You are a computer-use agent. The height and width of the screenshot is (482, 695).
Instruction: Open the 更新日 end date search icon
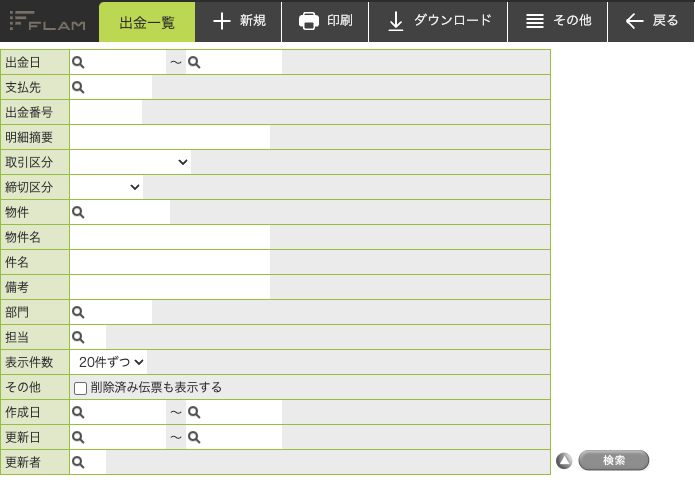pos(194,438)
